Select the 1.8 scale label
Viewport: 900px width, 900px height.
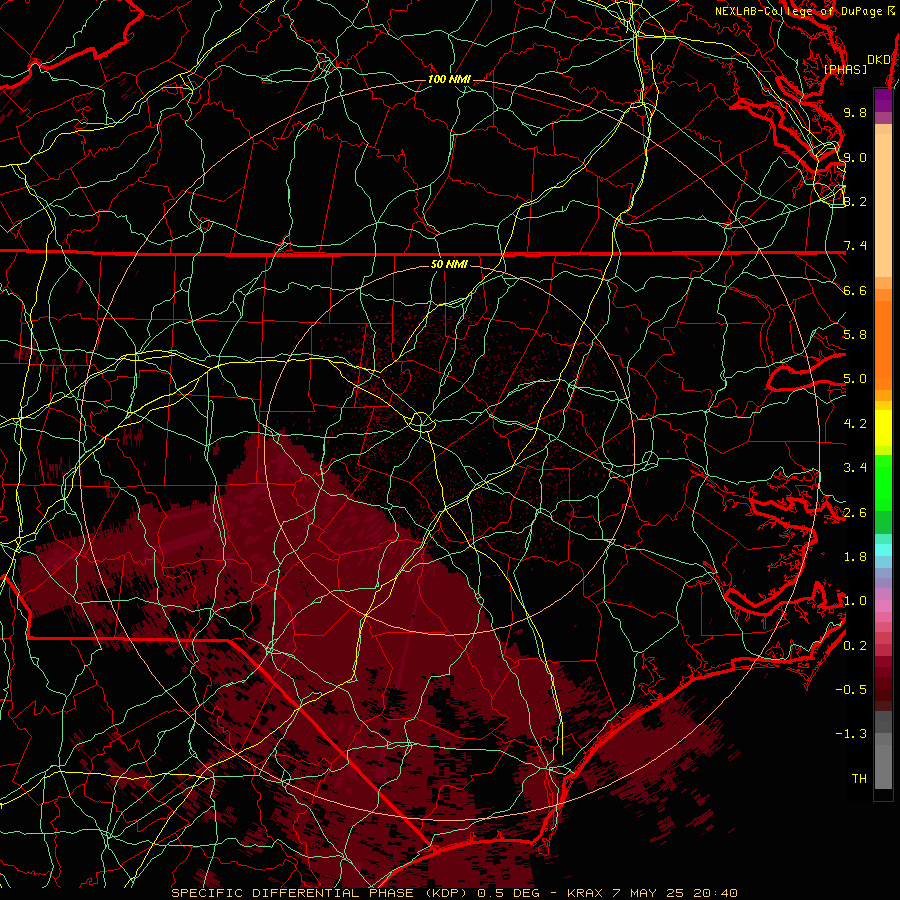pyautogui.click(x=855, y=557)
